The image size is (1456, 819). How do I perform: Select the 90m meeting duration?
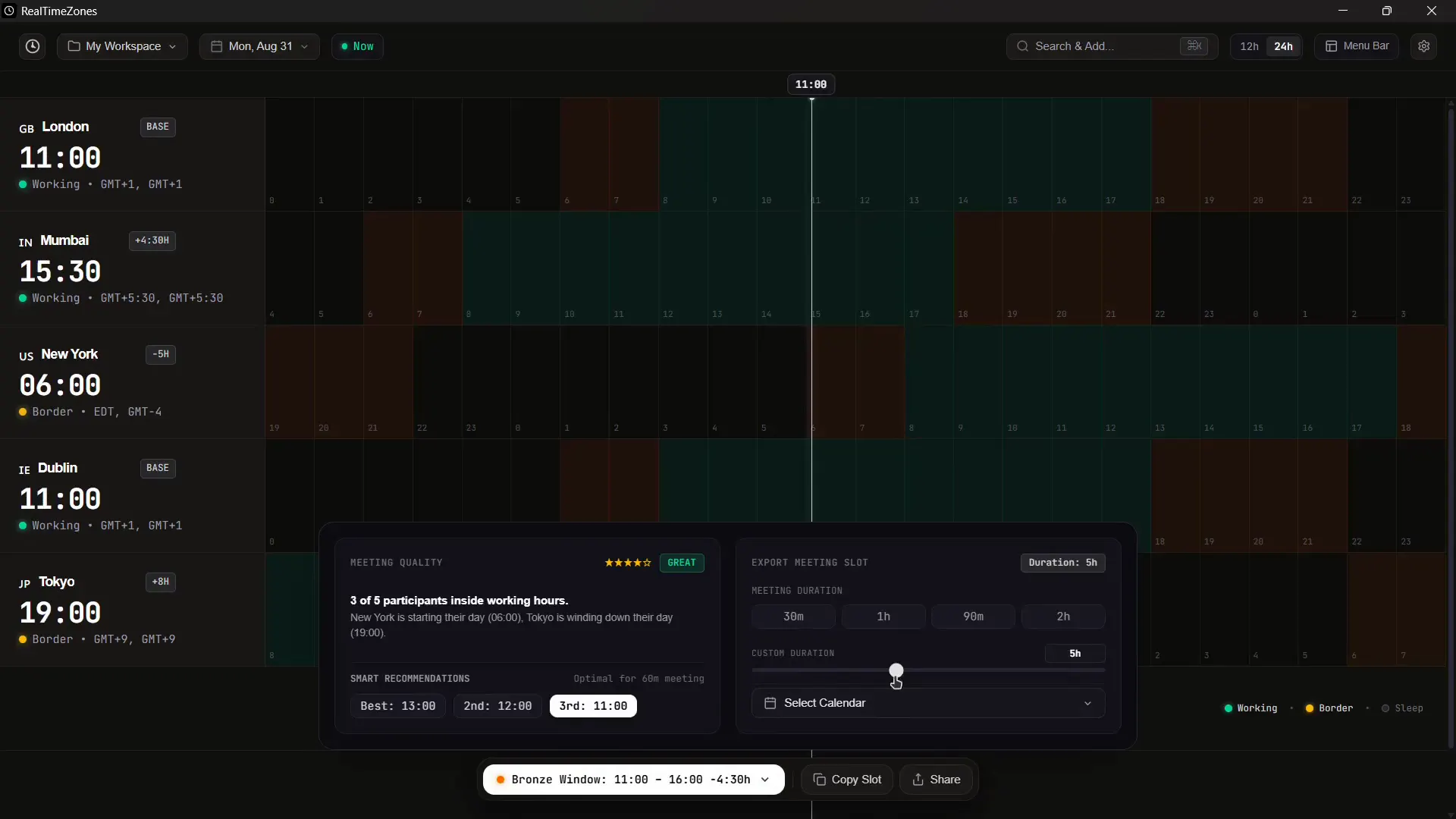(973, 617)
